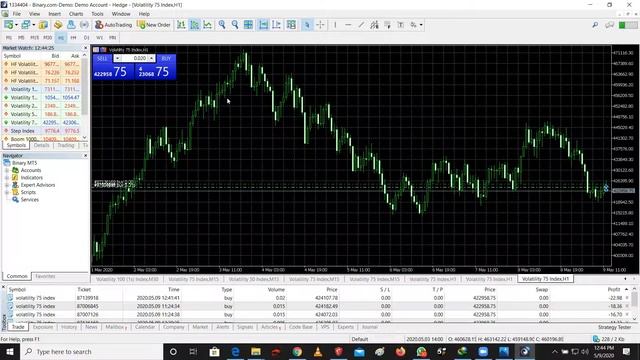Click the Windows taskbar search box
The image size is (640, 360).
(91, 351)
